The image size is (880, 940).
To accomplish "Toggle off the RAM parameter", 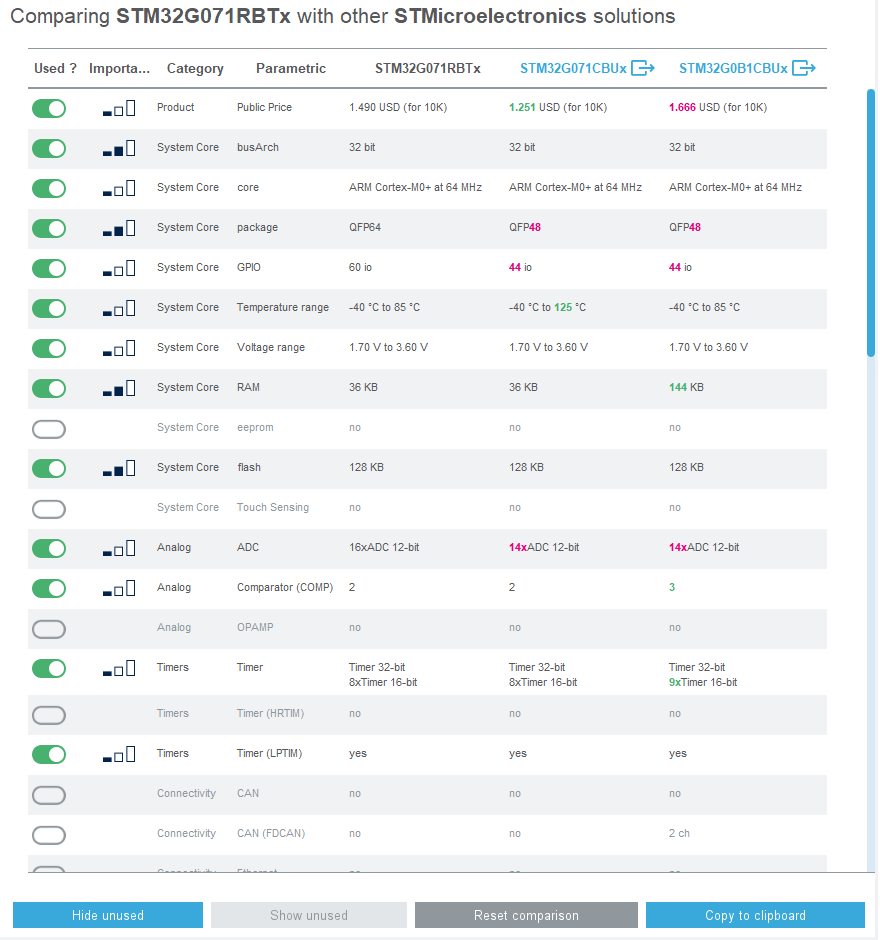I will (x=49, y=388).
